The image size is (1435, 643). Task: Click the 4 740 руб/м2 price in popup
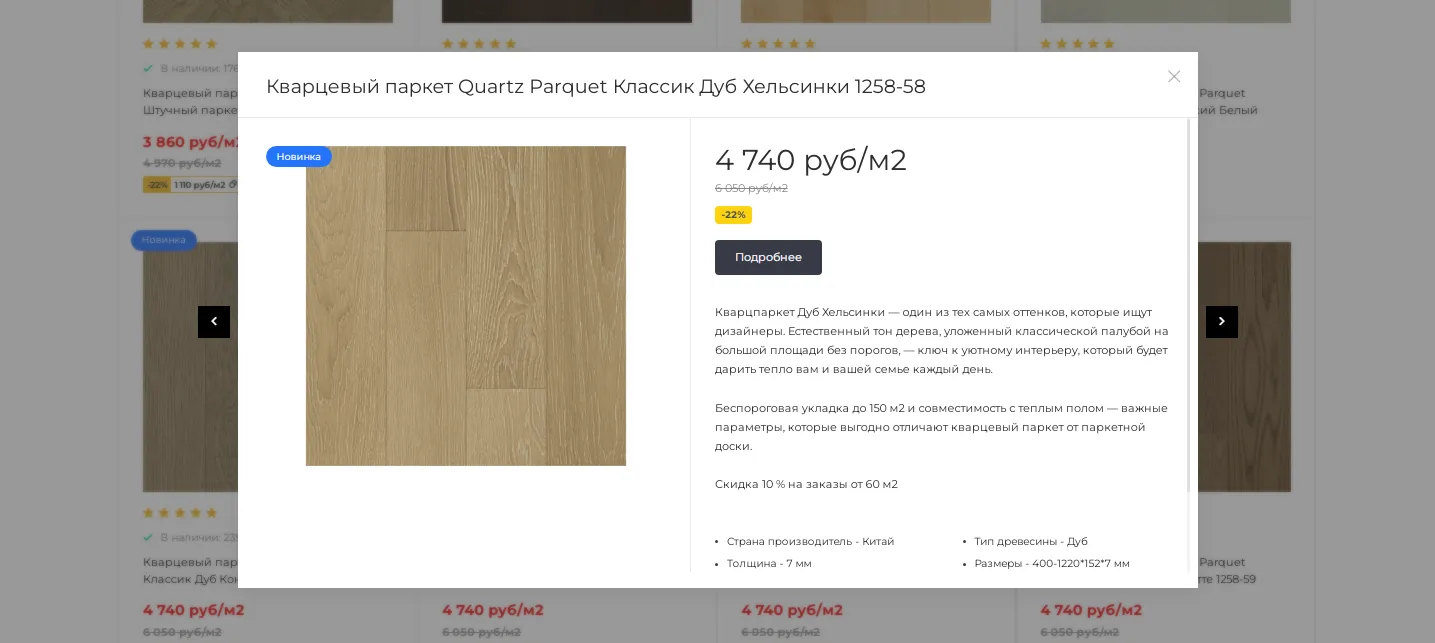(811, 160)
